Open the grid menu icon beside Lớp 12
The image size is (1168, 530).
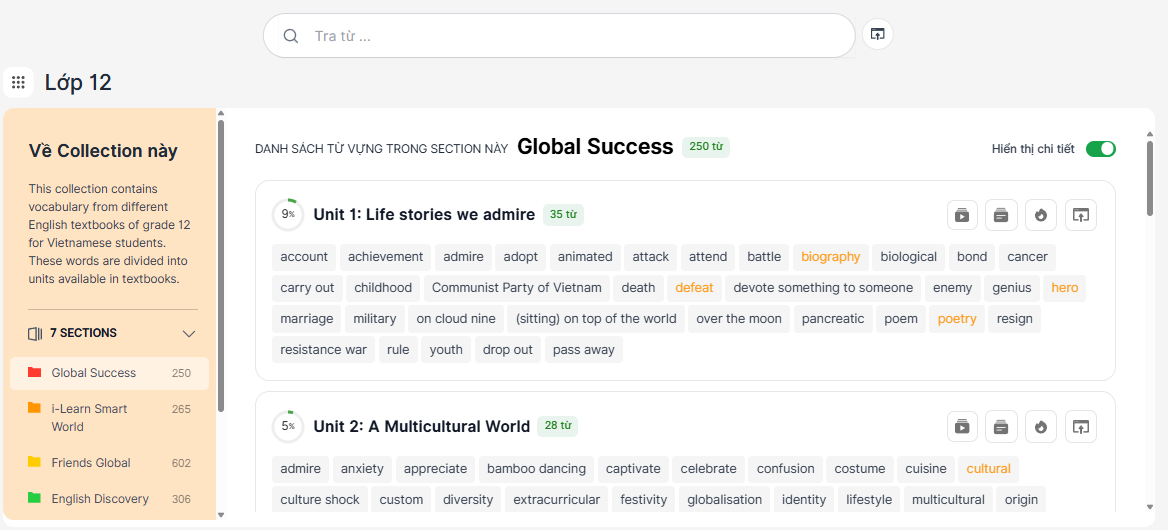[19, 82]
